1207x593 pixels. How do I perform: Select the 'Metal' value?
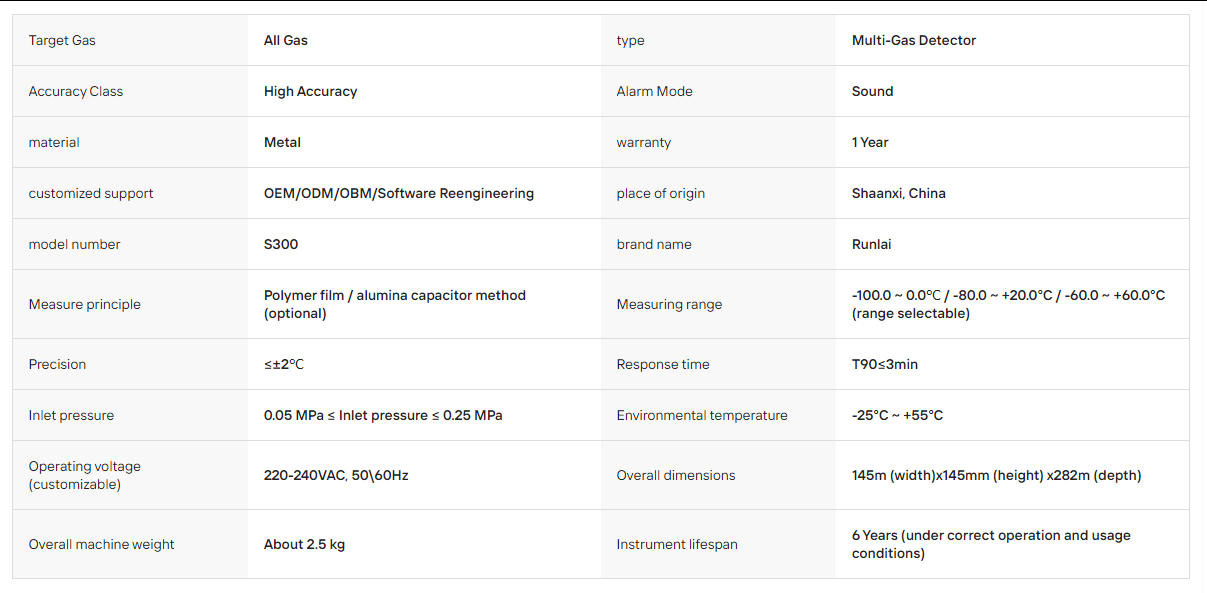coord(282,143)
